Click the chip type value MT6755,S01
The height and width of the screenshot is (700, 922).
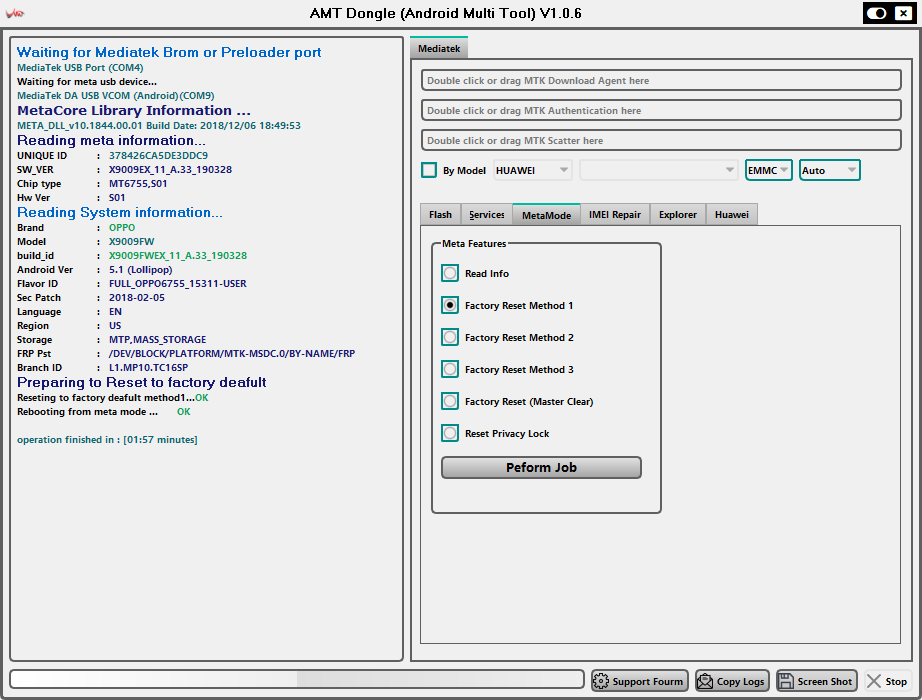click(138, 184)
